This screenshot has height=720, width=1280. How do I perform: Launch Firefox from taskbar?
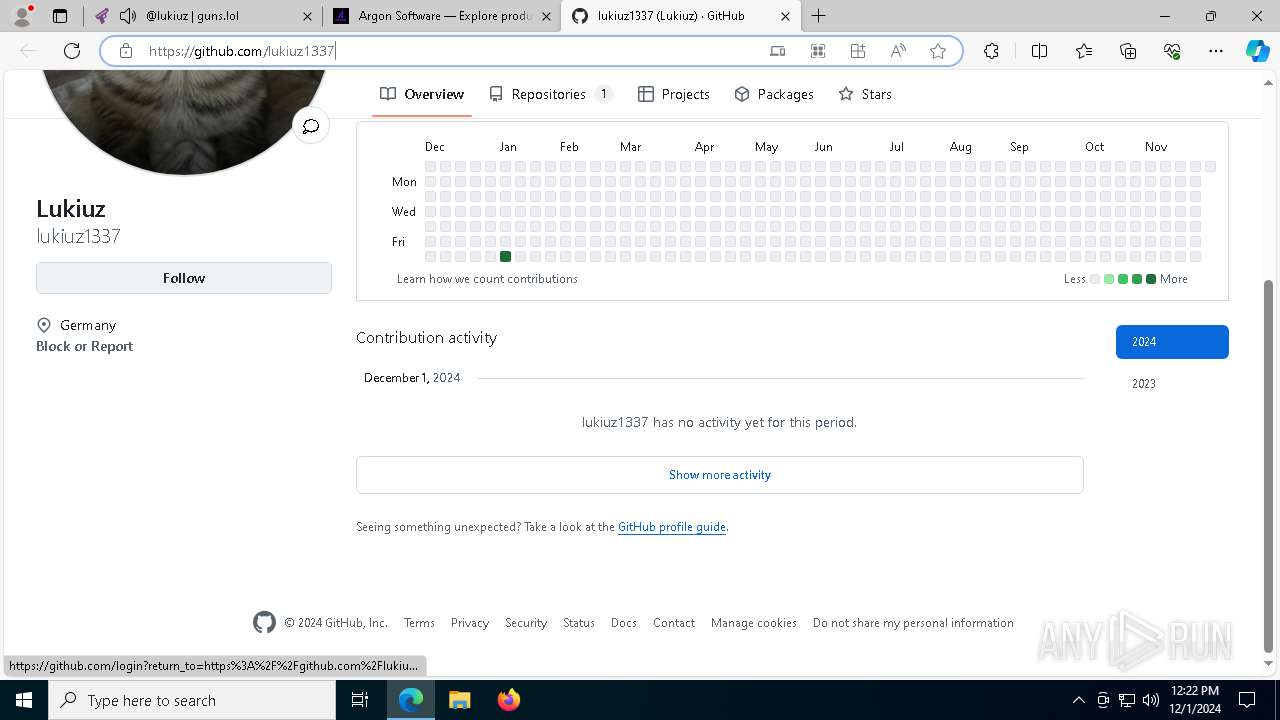pyautogui.click(x=508, y=700)
